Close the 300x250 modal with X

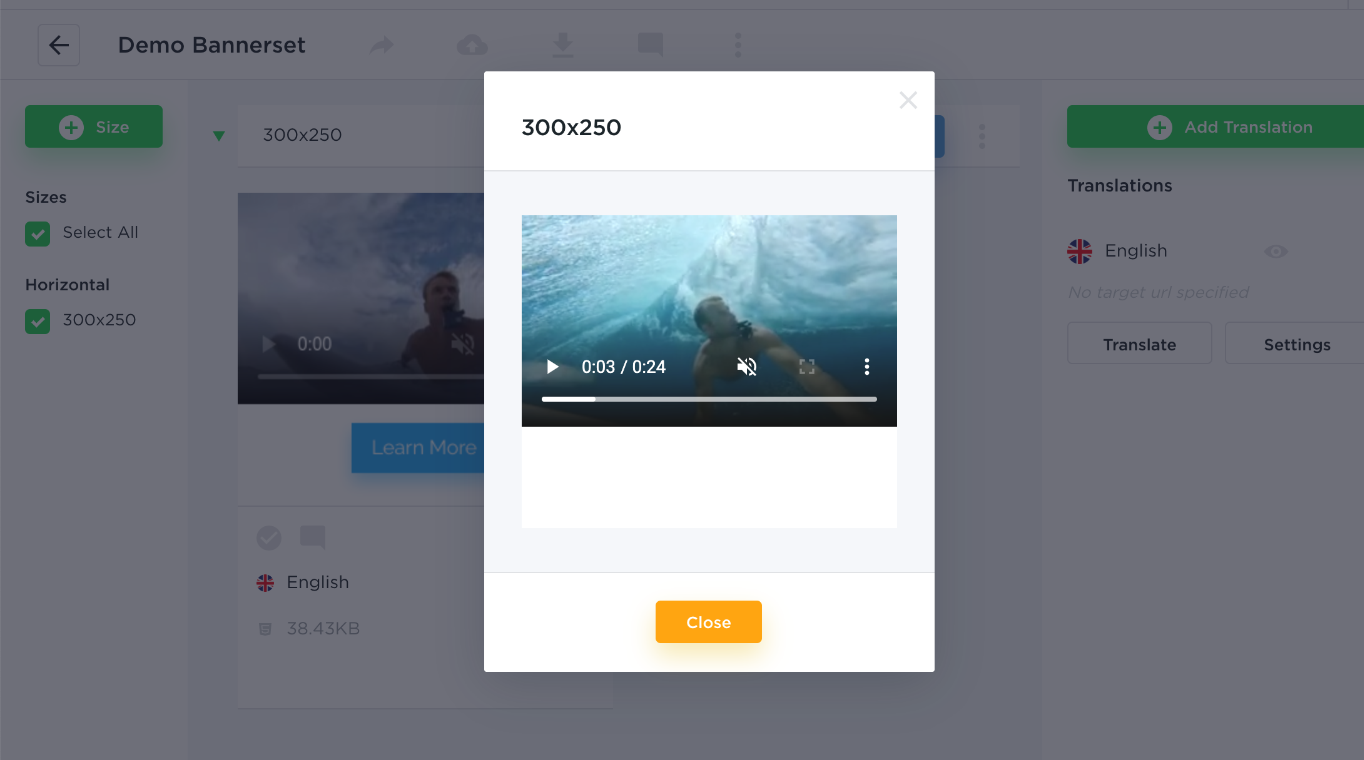point(908,100)
